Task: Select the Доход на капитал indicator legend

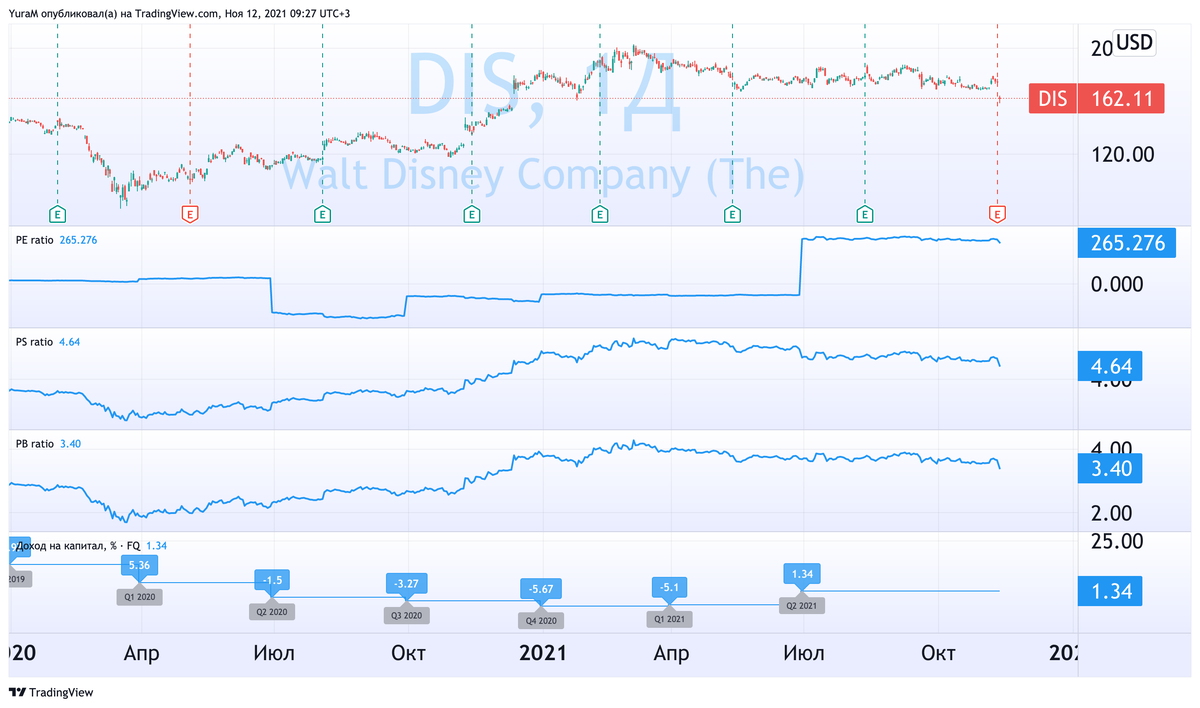Action: click(x=90, y=545)
